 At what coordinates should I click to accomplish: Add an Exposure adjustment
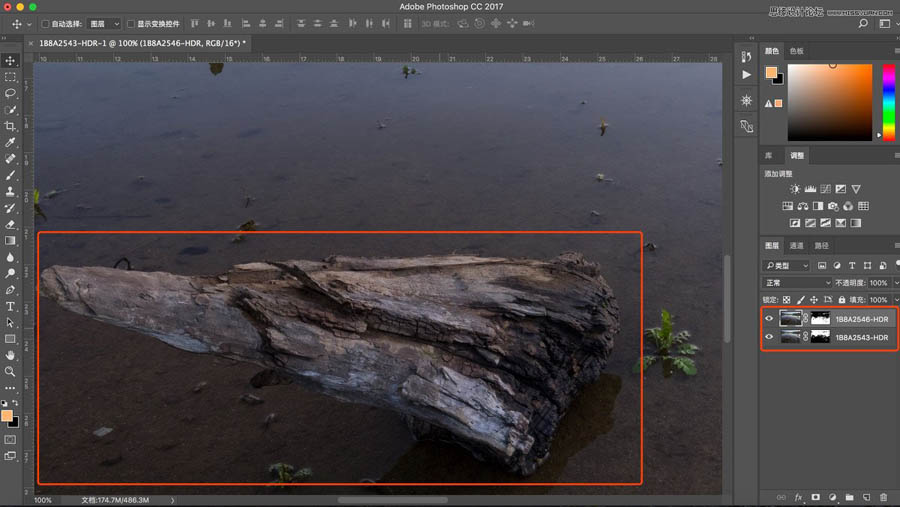tap(841, 189)
